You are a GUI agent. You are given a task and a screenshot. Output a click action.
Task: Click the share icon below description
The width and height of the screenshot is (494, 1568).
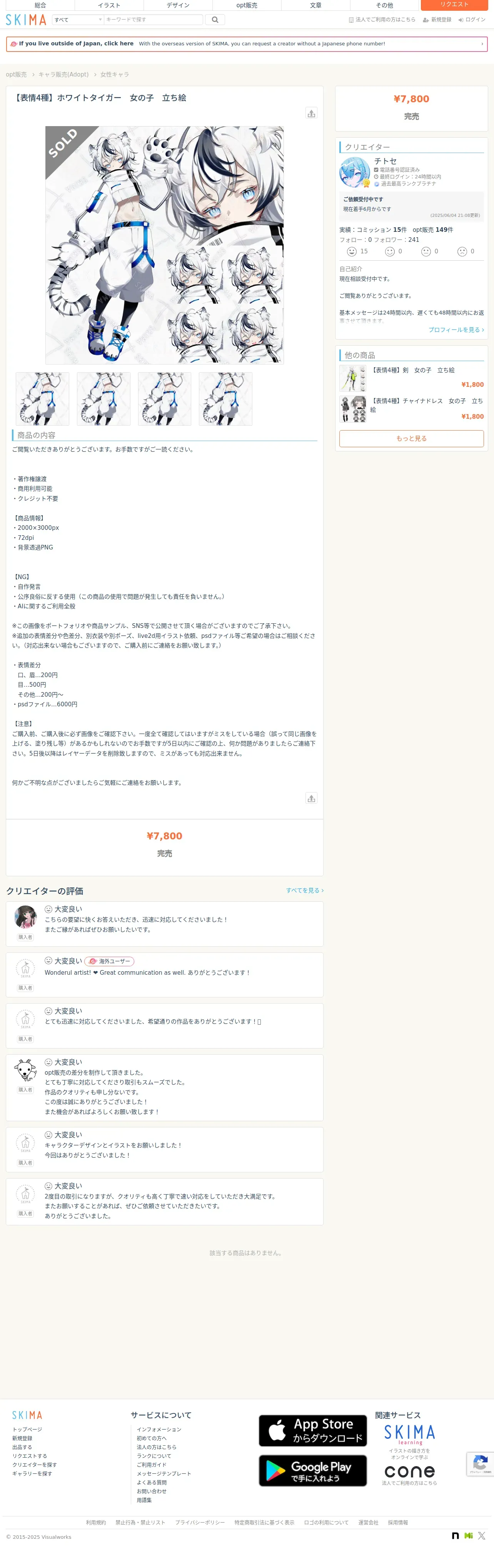coord(311,798)
